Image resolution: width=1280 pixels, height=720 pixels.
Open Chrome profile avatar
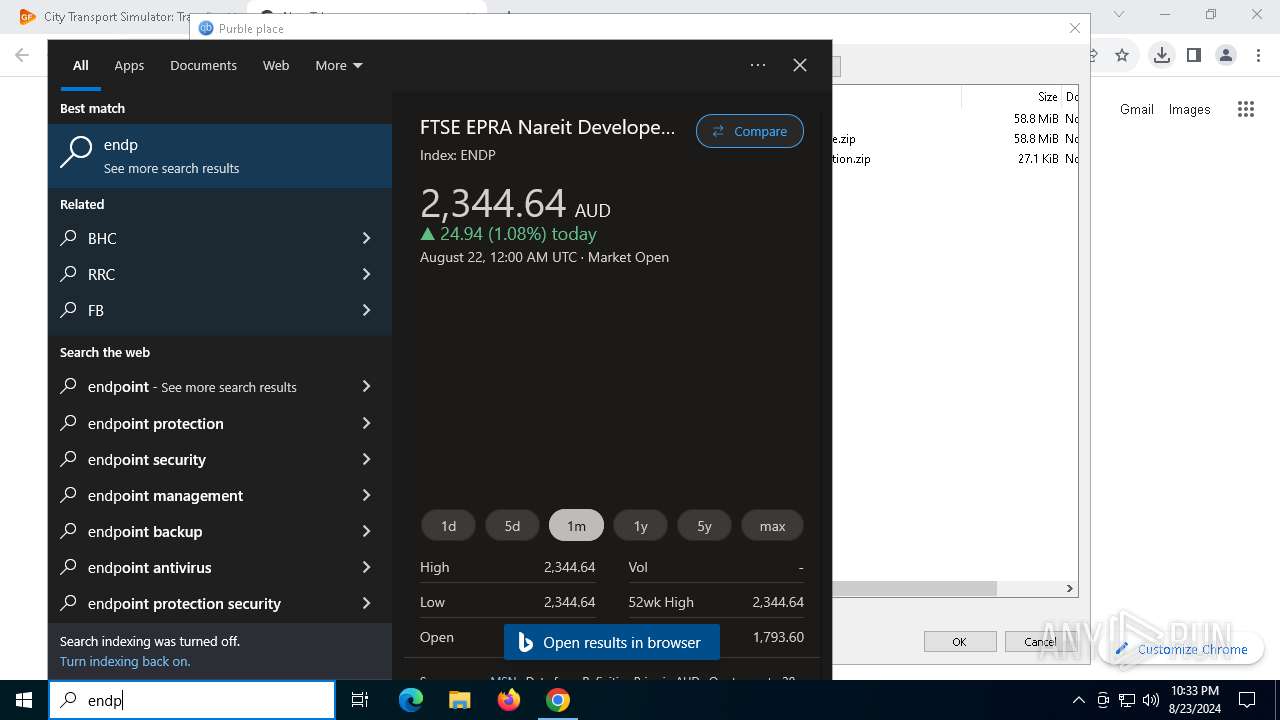pyautogui.click(x=1226, y=55)
